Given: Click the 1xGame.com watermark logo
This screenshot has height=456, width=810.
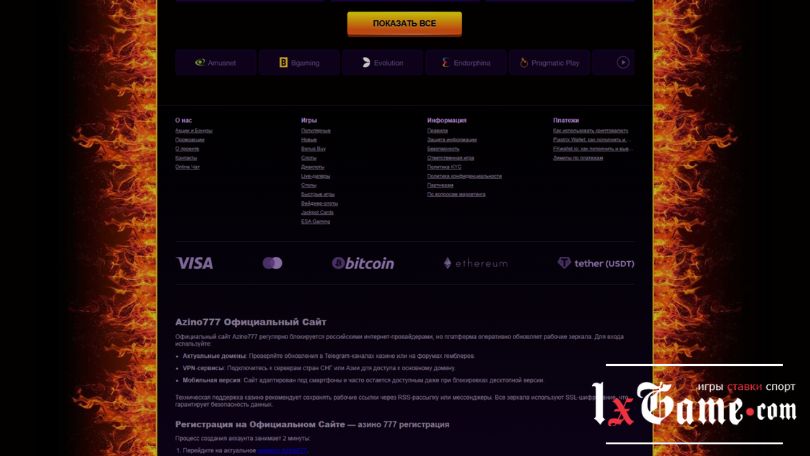Looking at the screenshot, I should [693, 403].
